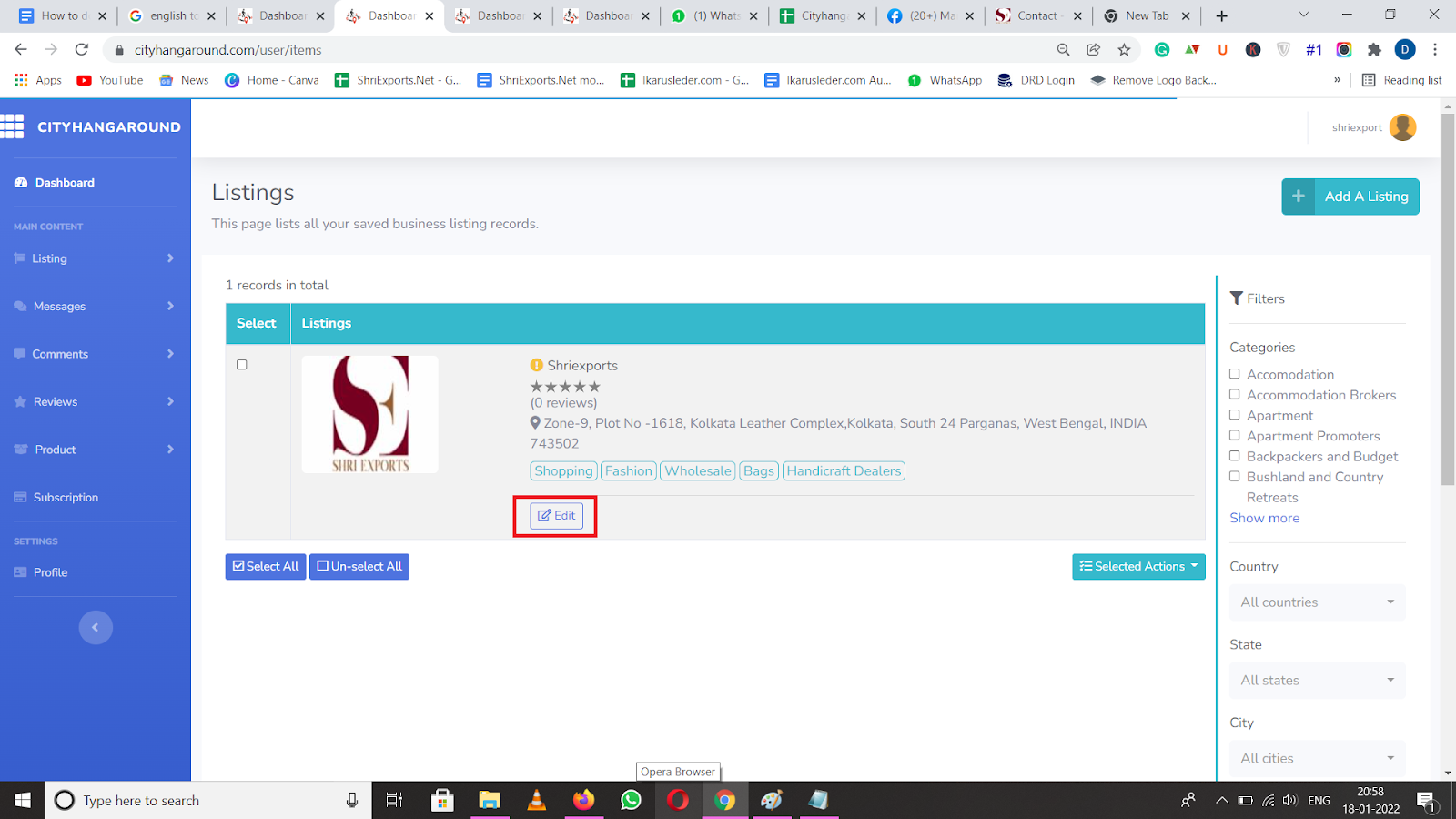
Task: Check the Apartment Promoters category filter
Action: pos(1235,436)
